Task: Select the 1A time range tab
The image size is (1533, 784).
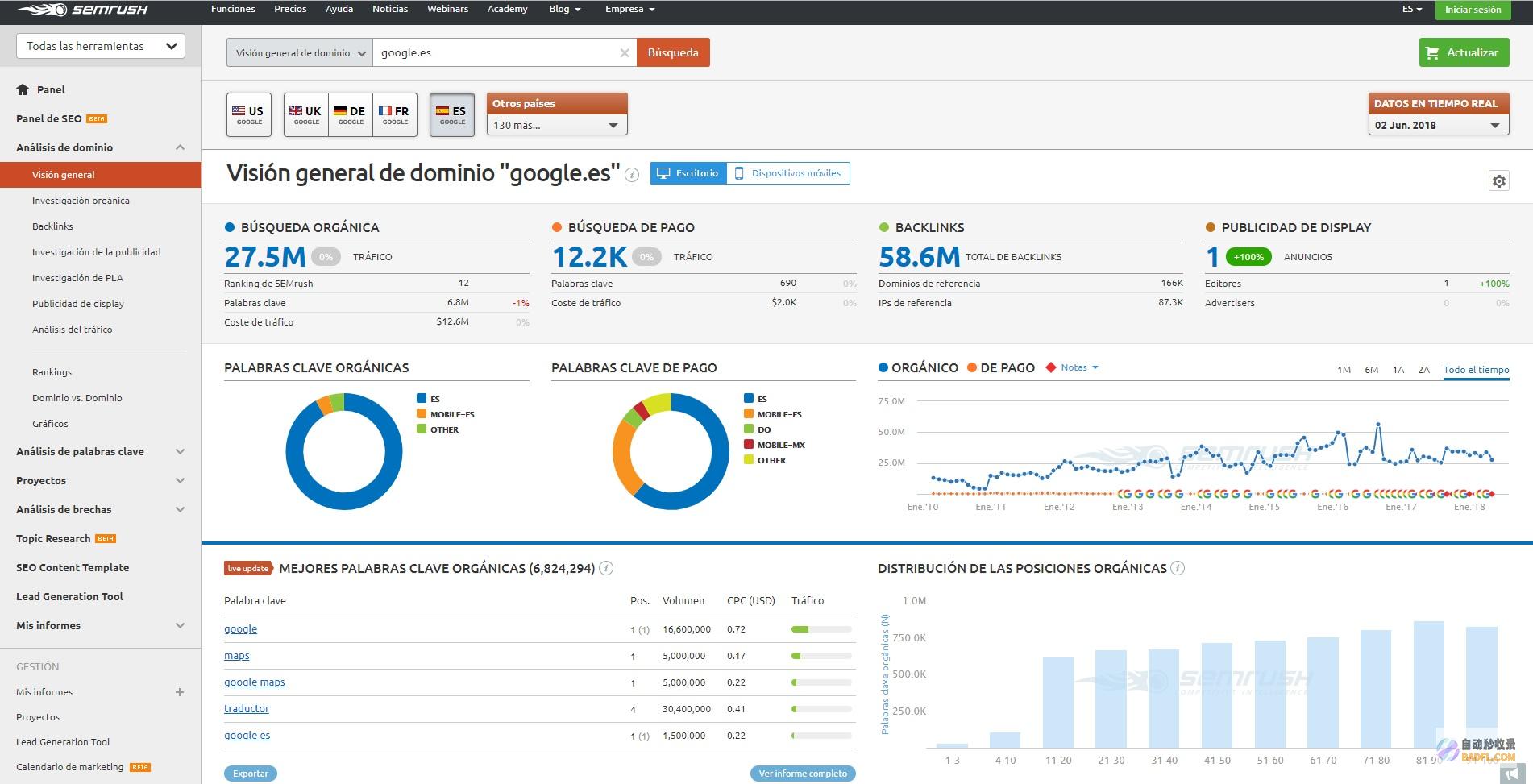Action: click(x=1398, y=370)
